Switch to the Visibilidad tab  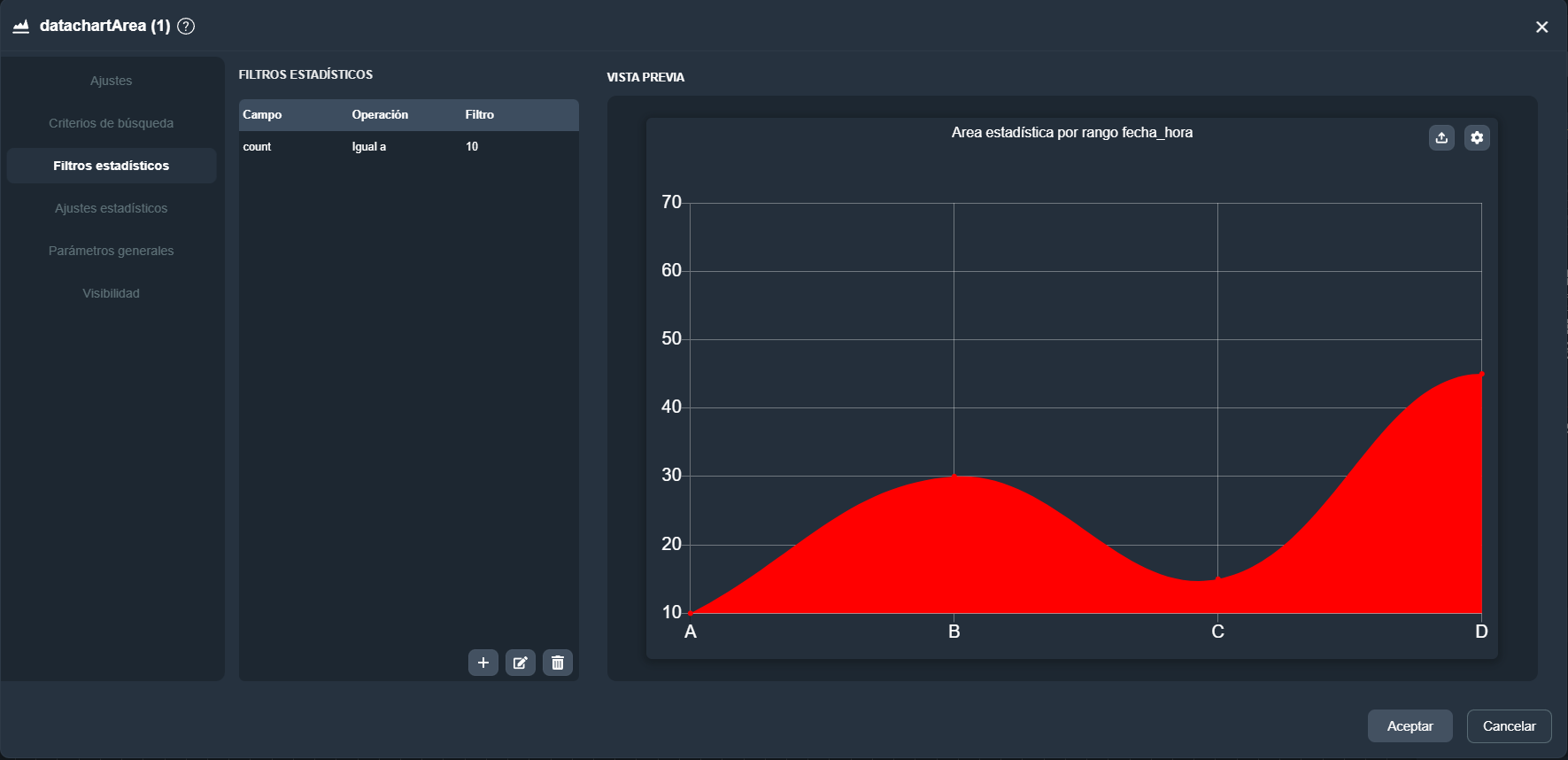click(x=112, y=293)
